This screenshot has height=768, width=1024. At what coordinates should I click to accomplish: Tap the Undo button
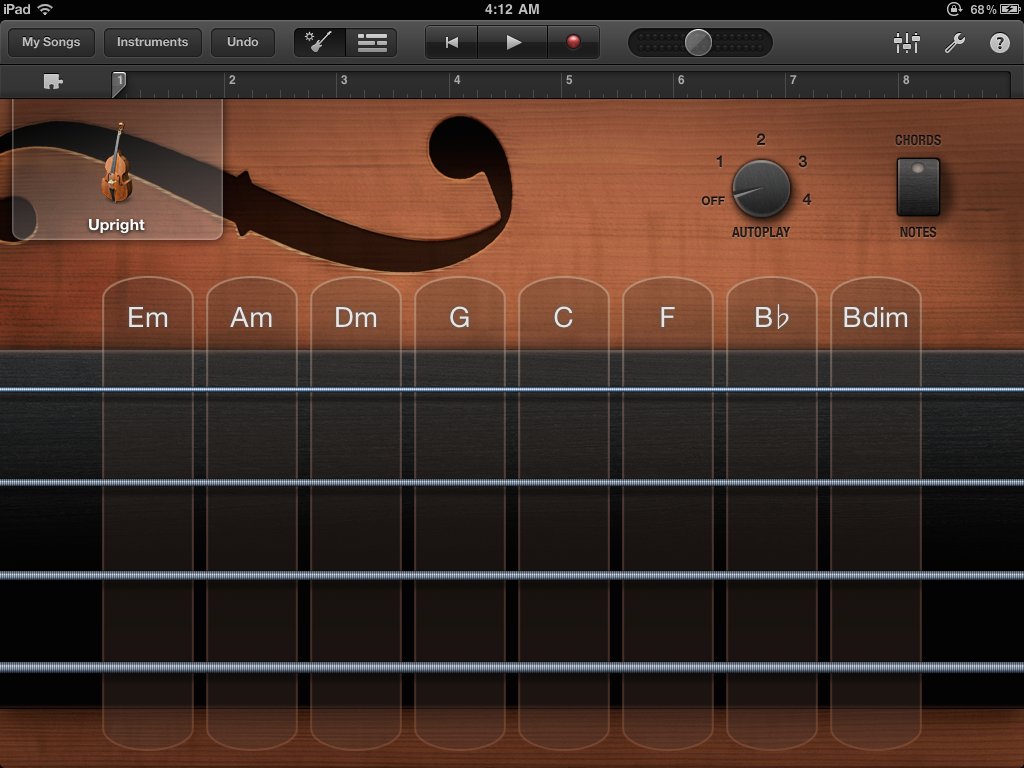(242, 42)
